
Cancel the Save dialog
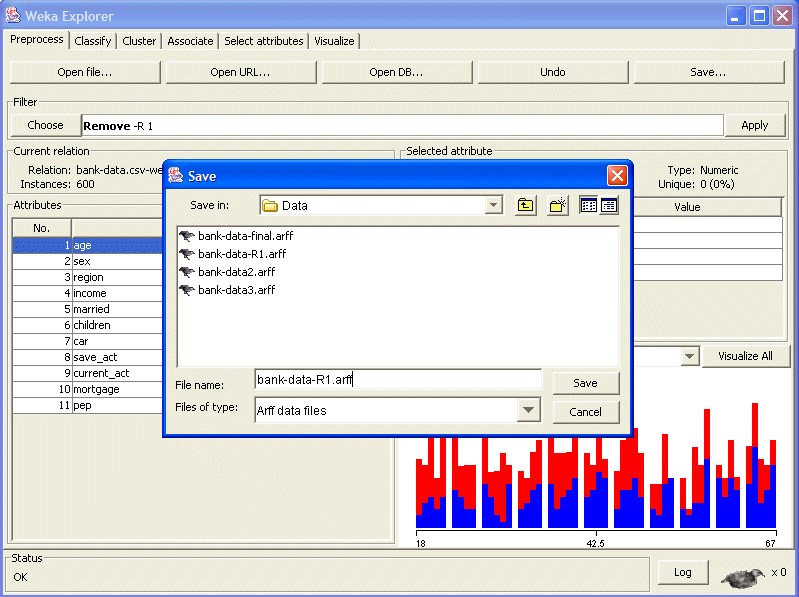[x=585, y=412]
